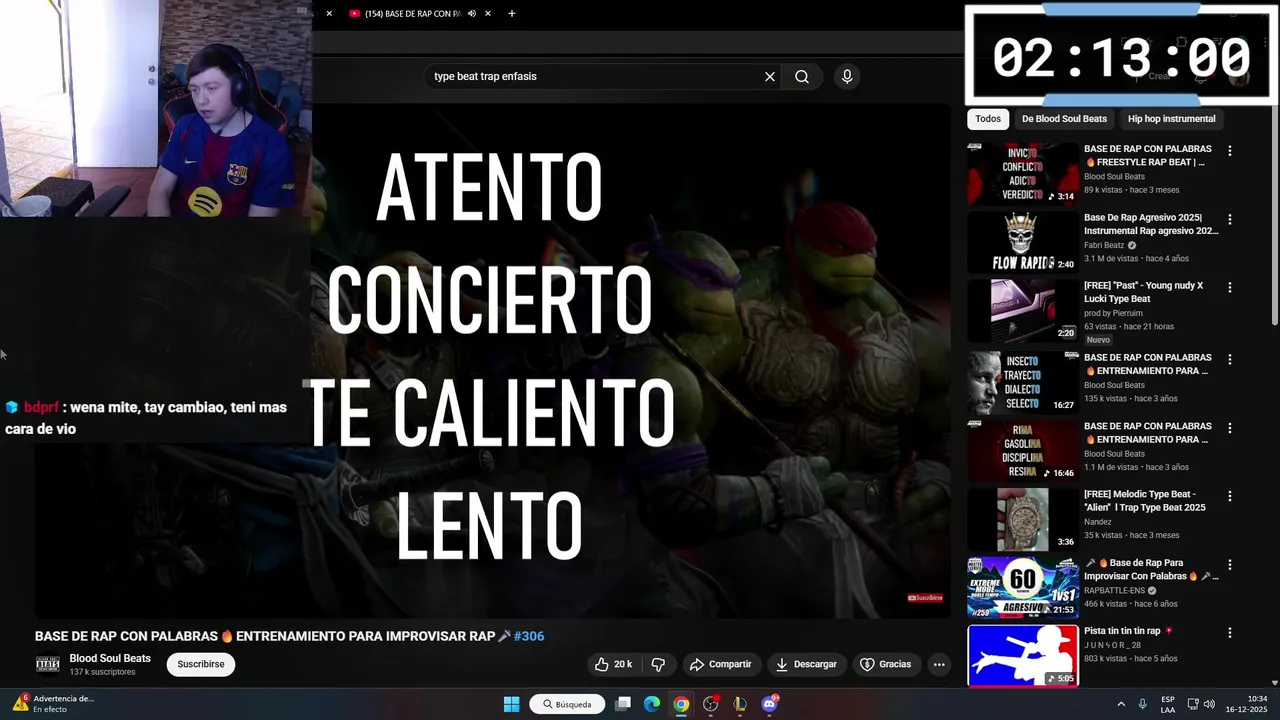Click the tray microphone icon
The width and height of the screenshot is (1280, 720).
1143,704
